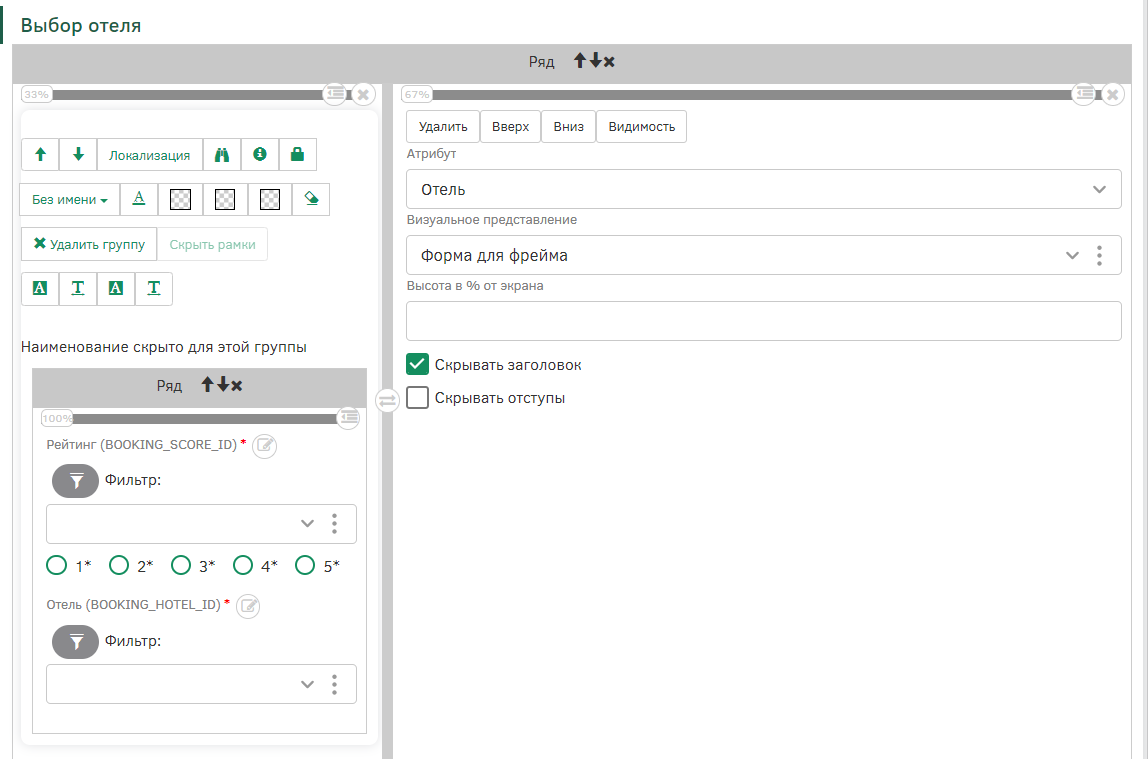Move group up with green up arrow
Viewport: 1148px width, 759px height.
tap(40, 154)
